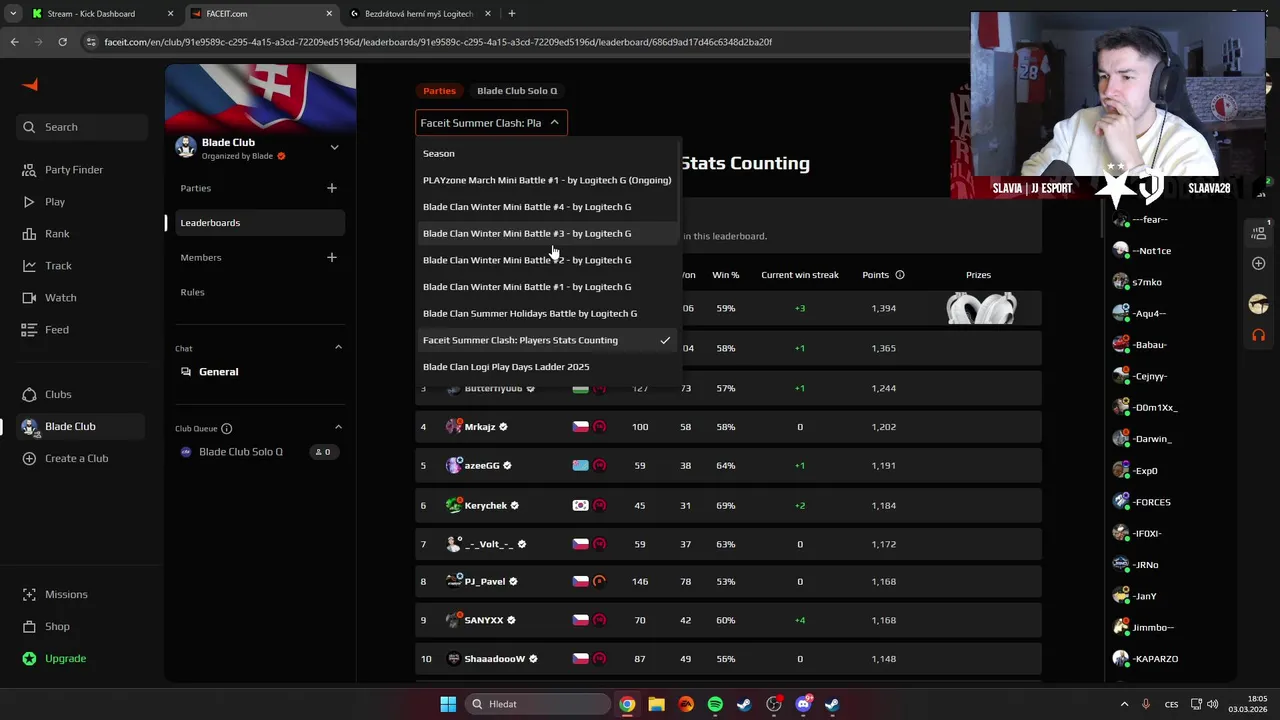This screenshot has width=1280, height=720.
Task: Open Kerychek player profile
Action: click(486, 506)
